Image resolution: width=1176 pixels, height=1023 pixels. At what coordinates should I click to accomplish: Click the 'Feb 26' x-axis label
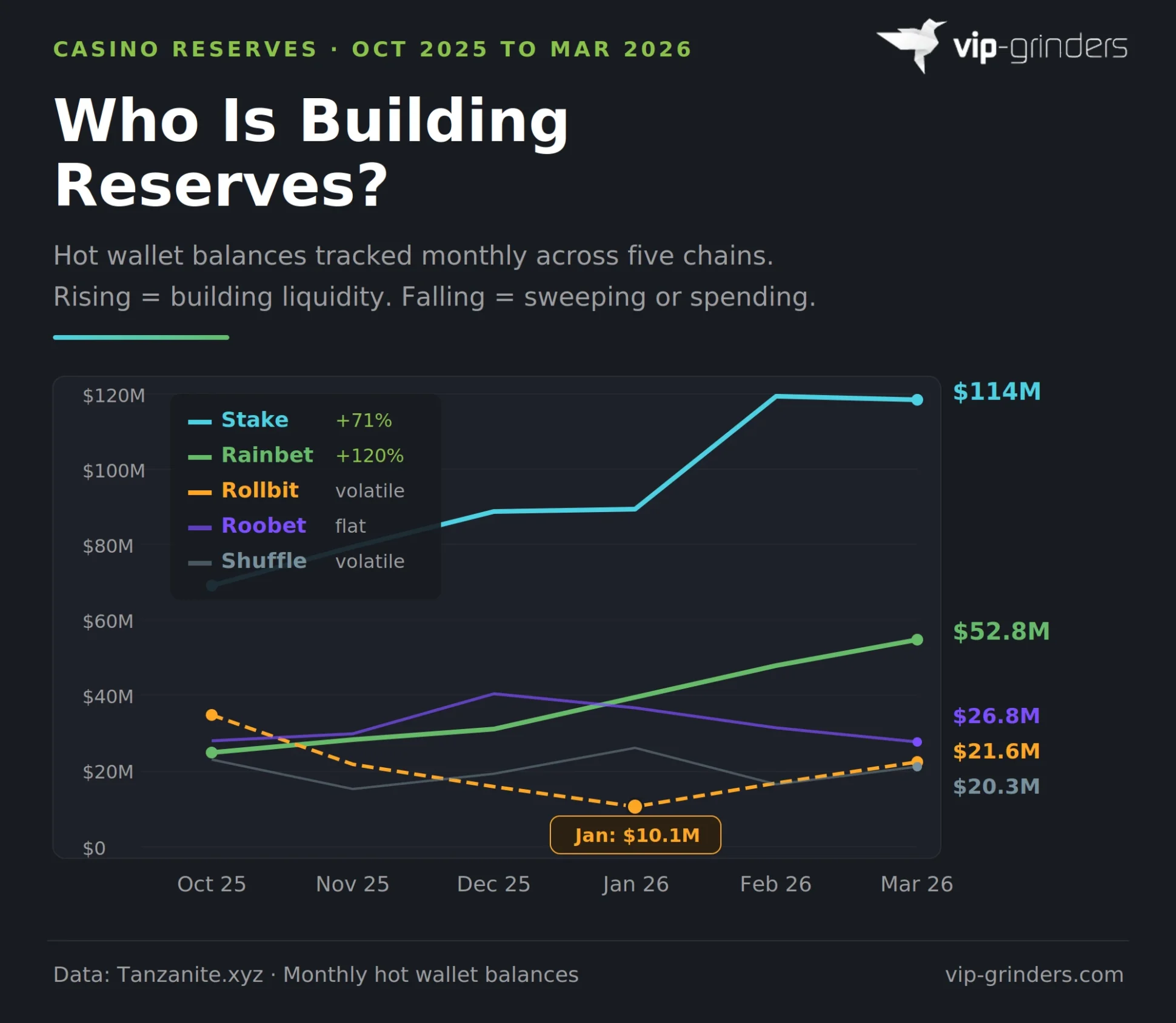coord(776,884)
